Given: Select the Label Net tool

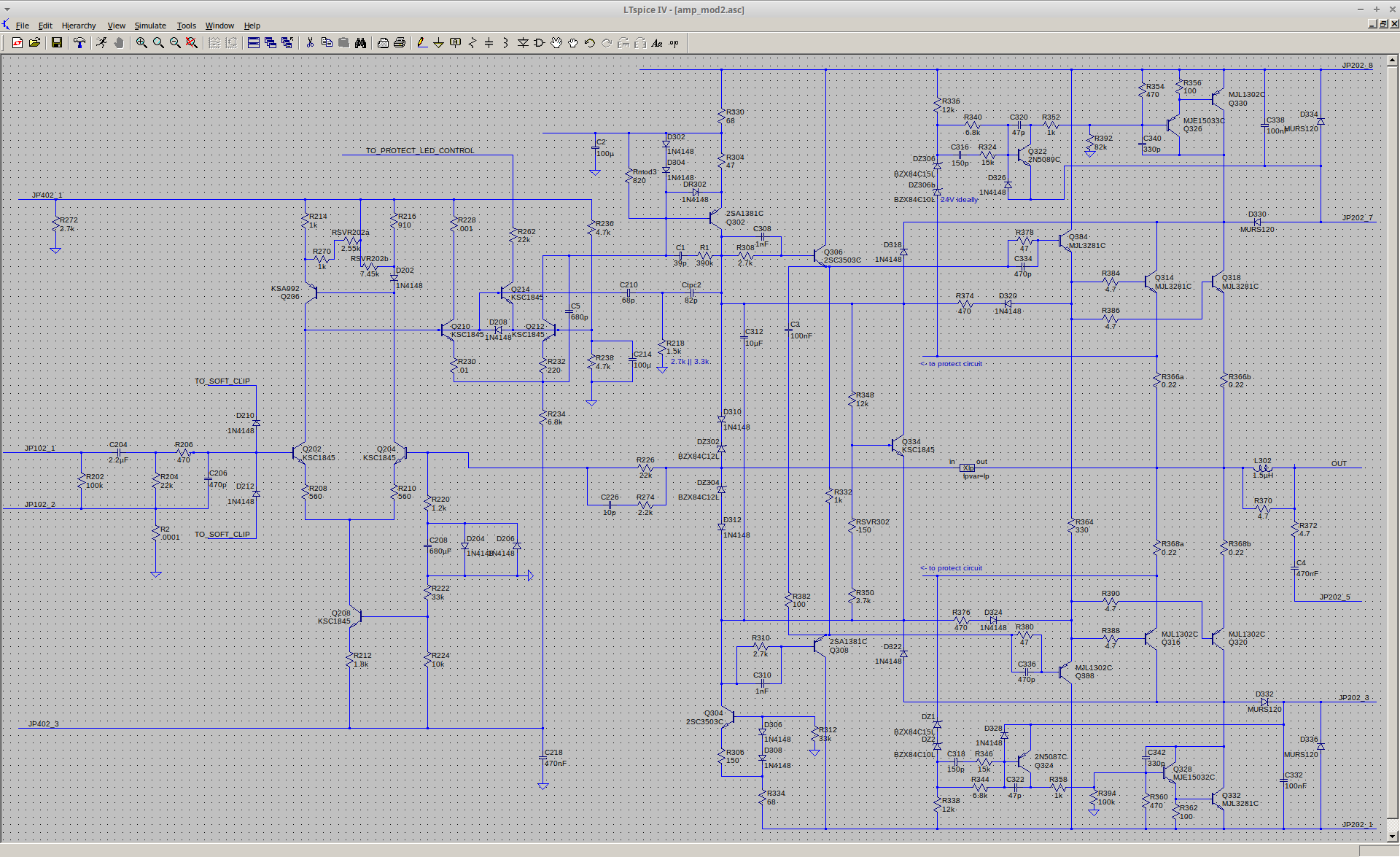Looking at the screenshot, I should coord(456,43).
